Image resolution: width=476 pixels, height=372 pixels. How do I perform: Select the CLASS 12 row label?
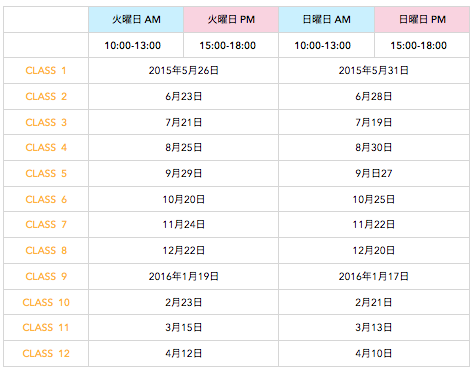click(46, 354)
